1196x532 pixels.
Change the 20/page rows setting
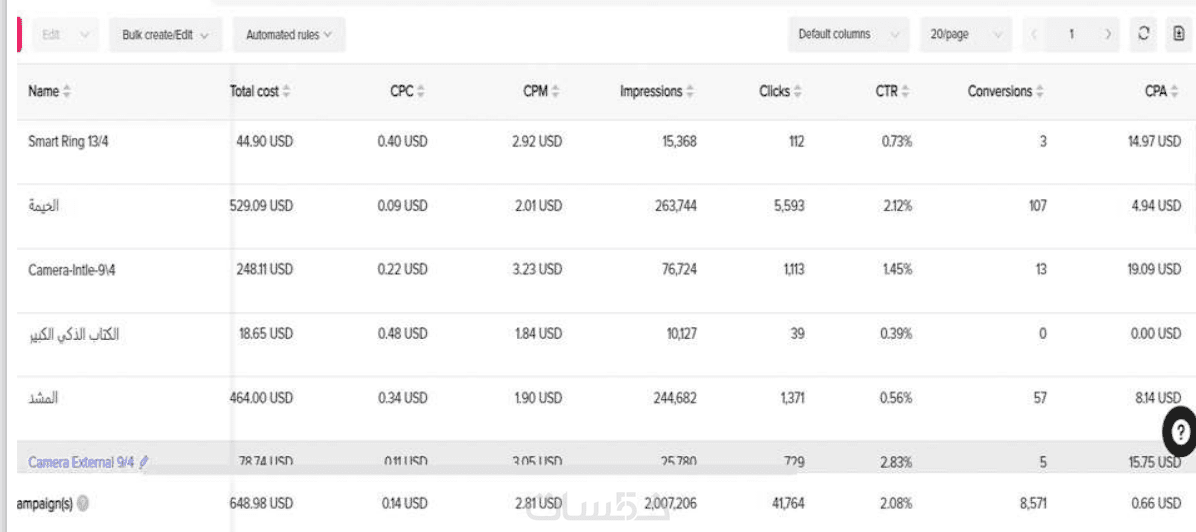pos(965,35)
